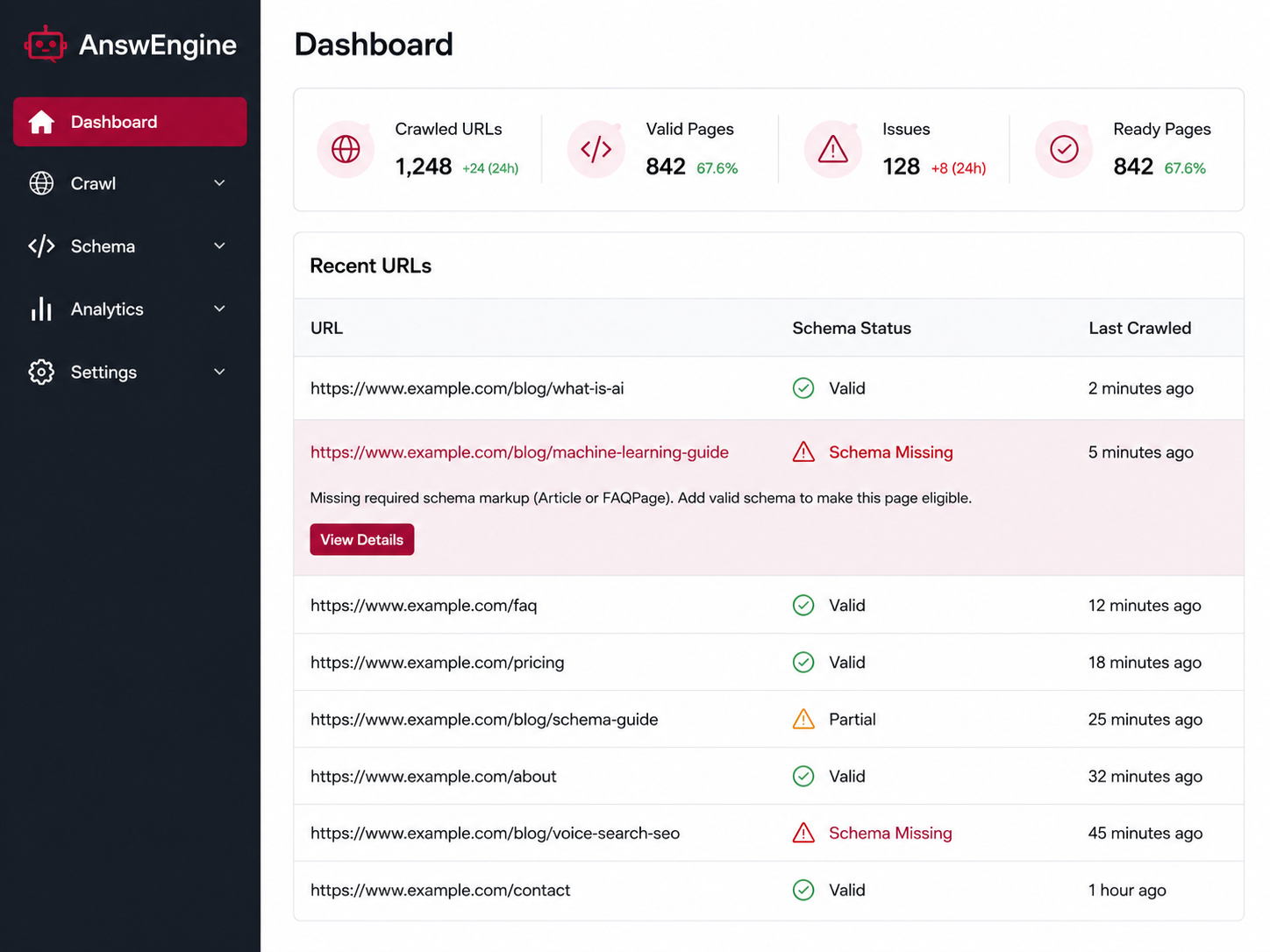The image size is (1270, 952).
Task: Click the home icon beside Dashboard
Action: click(x=41, y=122)
